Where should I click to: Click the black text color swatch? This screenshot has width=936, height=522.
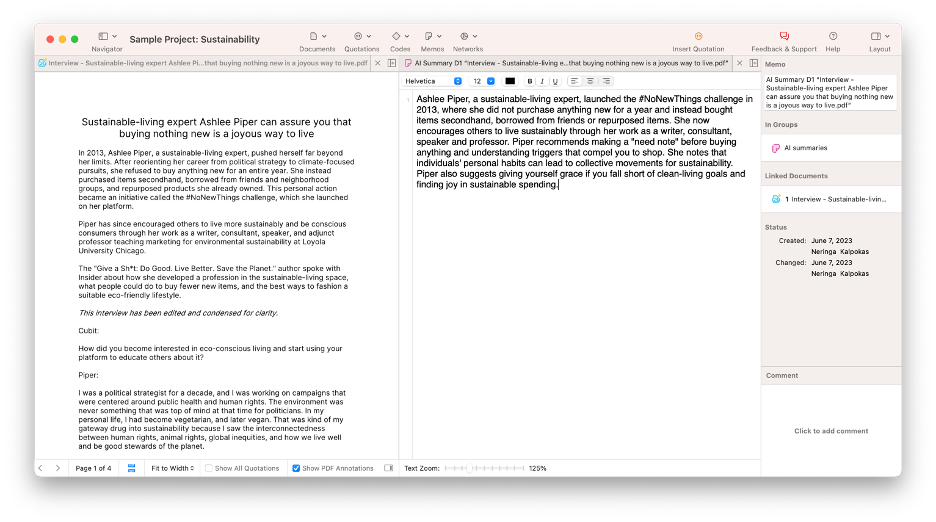point(510,81)
